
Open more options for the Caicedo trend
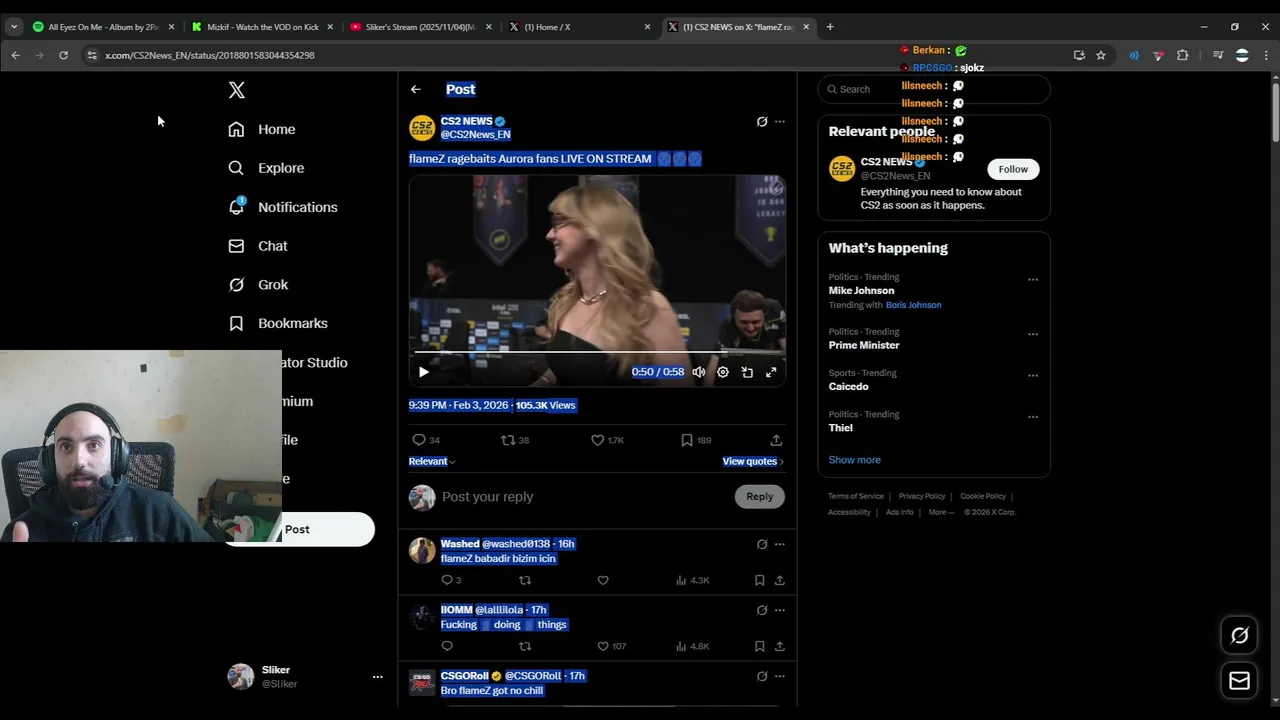tap(1033, 376)
